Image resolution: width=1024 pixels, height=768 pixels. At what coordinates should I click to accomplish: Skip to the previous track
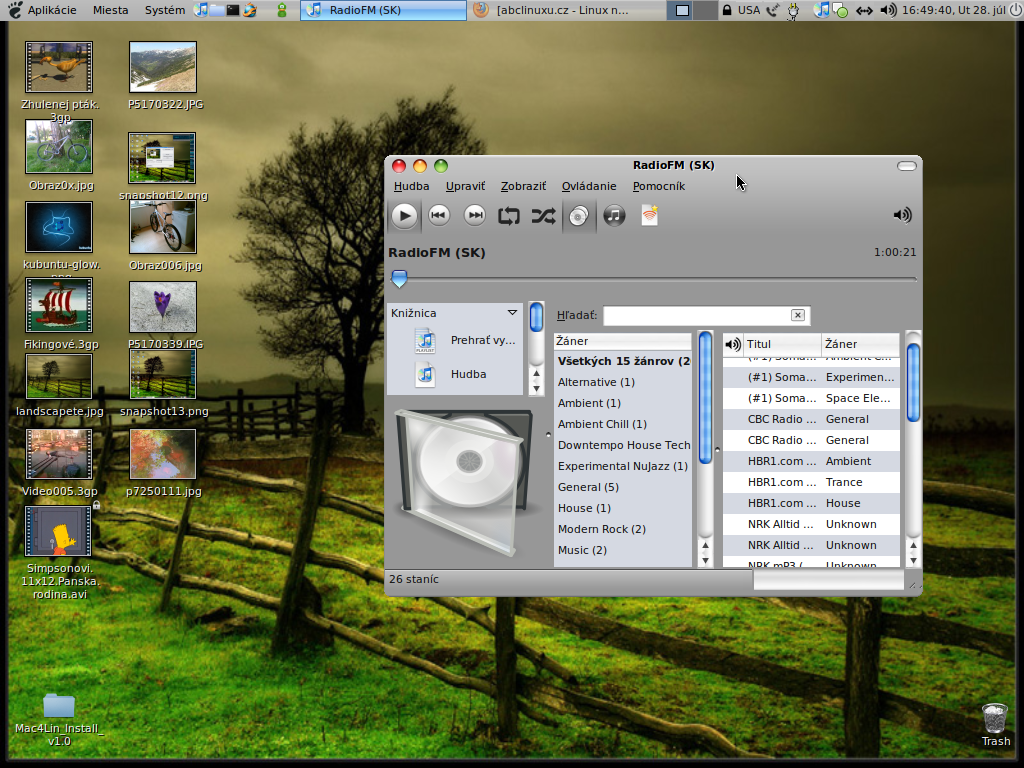pos(439,216)
